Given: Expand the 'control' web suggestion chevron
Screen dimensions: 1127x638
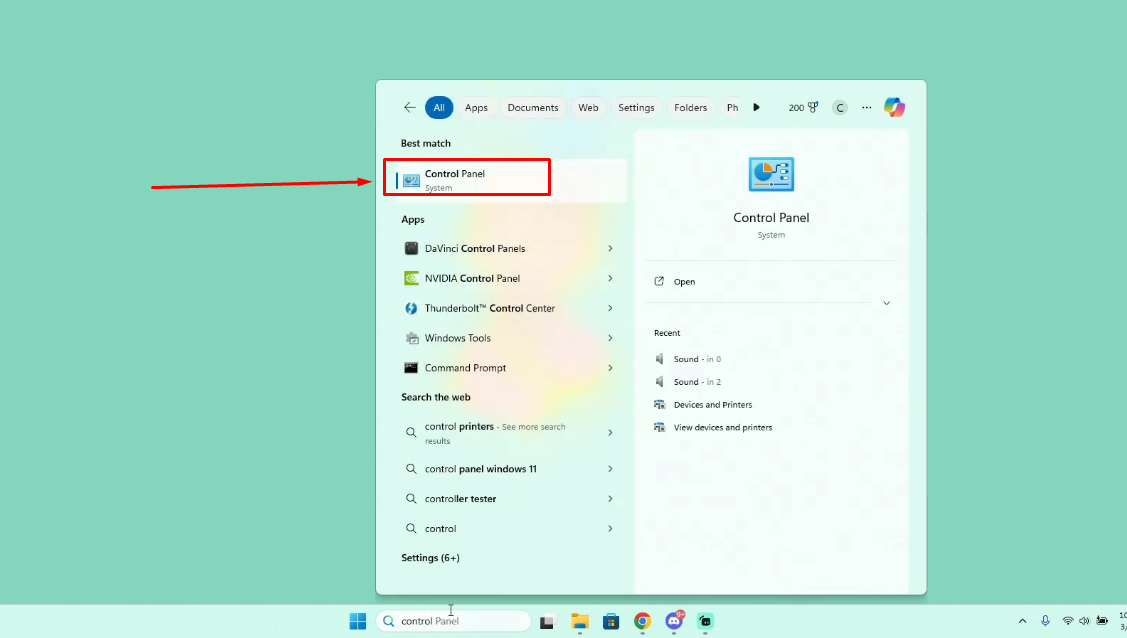Looking at the screenshot, I should 610,528.
